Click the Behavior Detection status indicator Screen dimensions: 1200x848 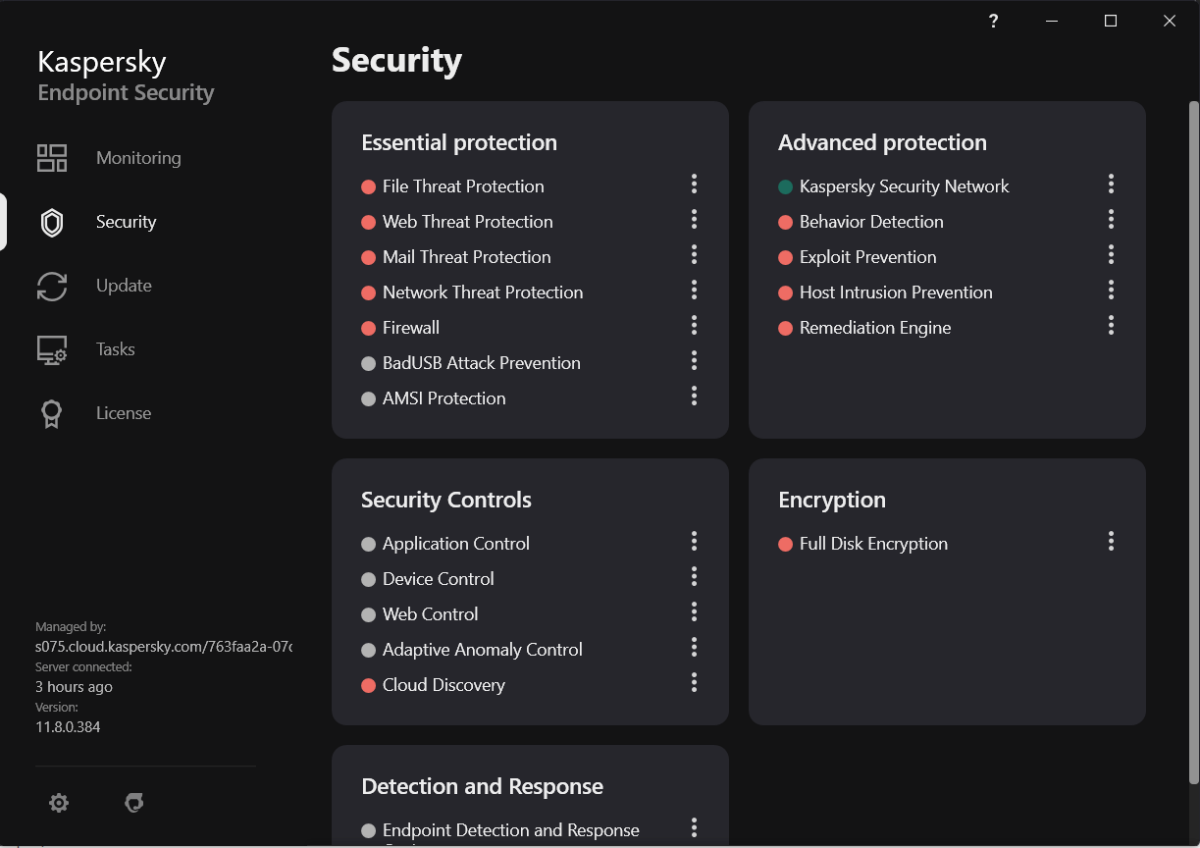point(785,222)
